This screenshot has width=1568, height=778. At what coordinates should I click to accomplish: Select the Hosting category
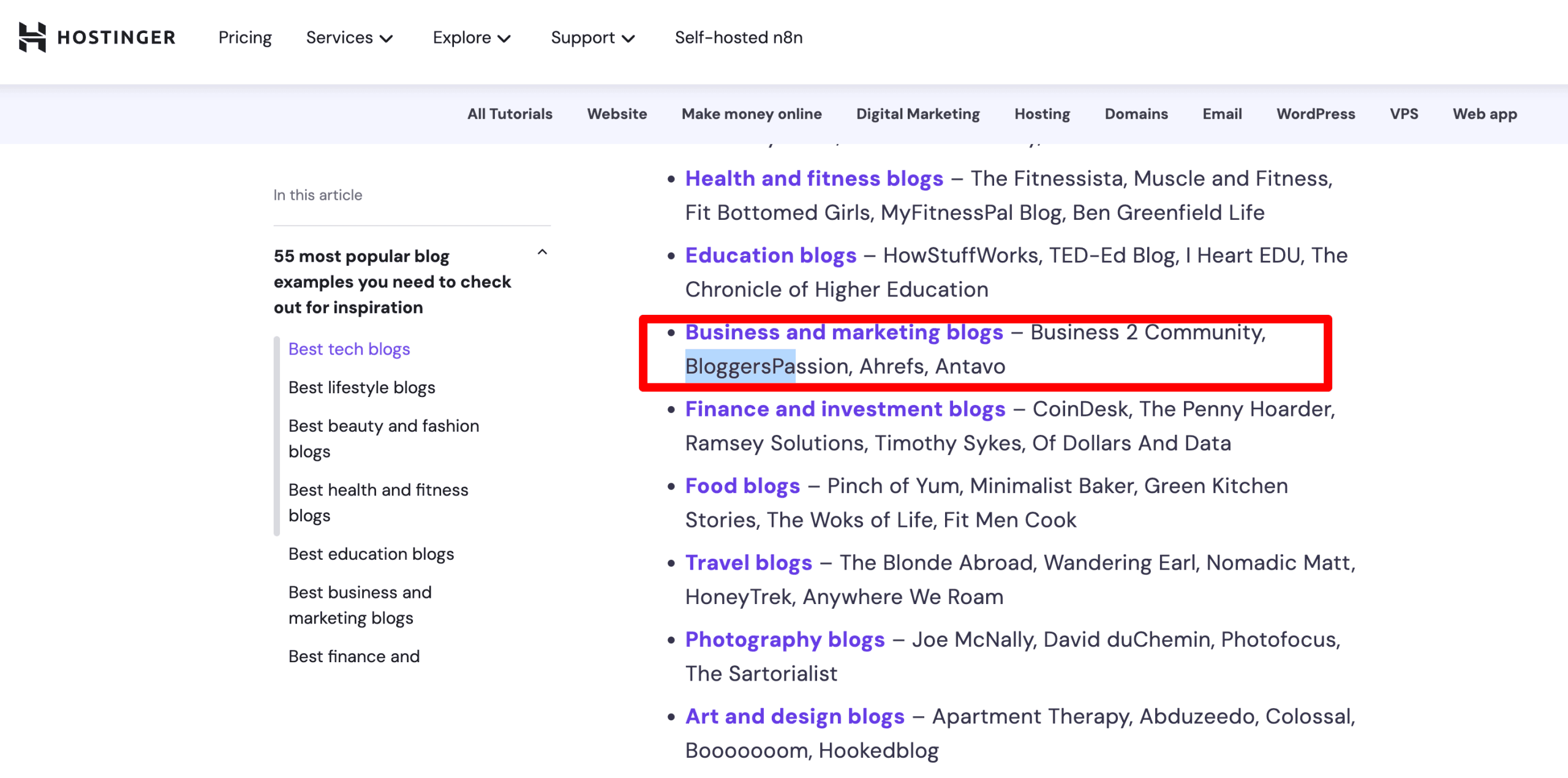coord(1041,113)
